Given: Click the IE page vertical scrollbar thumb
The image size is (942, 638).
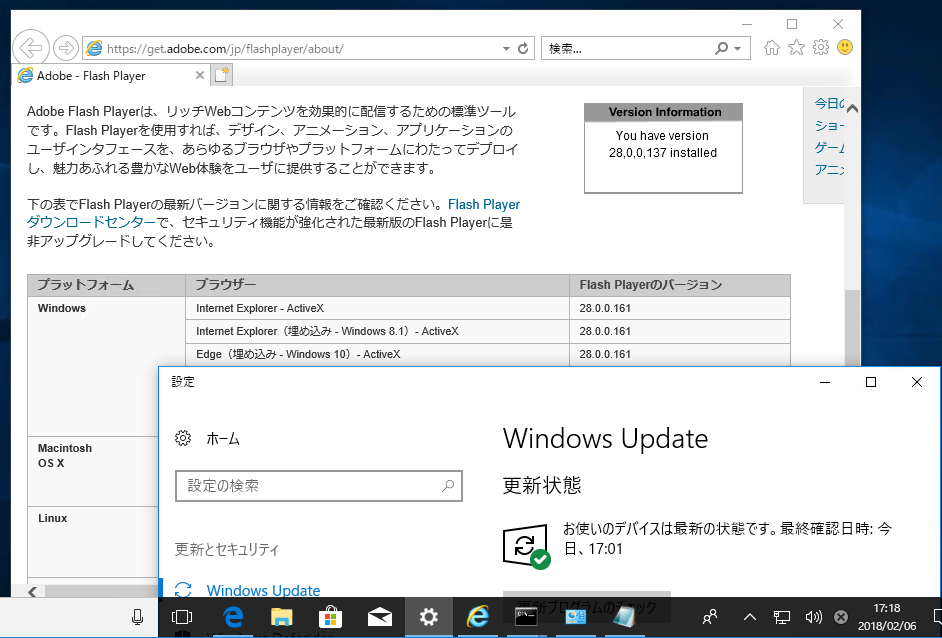Looking at the screenshot, I should 852,327.
